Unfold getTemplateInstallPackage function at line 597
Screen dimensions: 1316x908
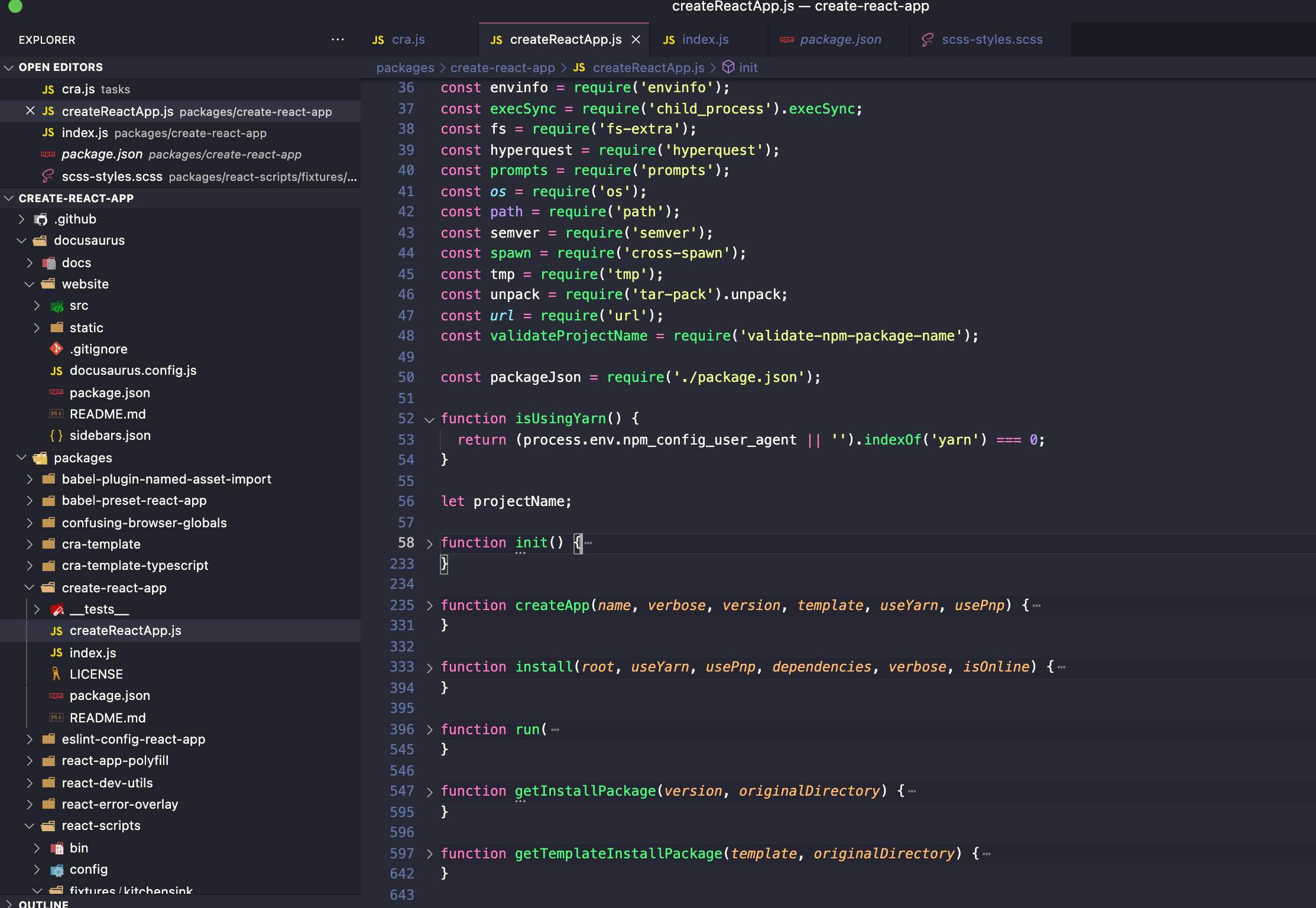(430, 854)
